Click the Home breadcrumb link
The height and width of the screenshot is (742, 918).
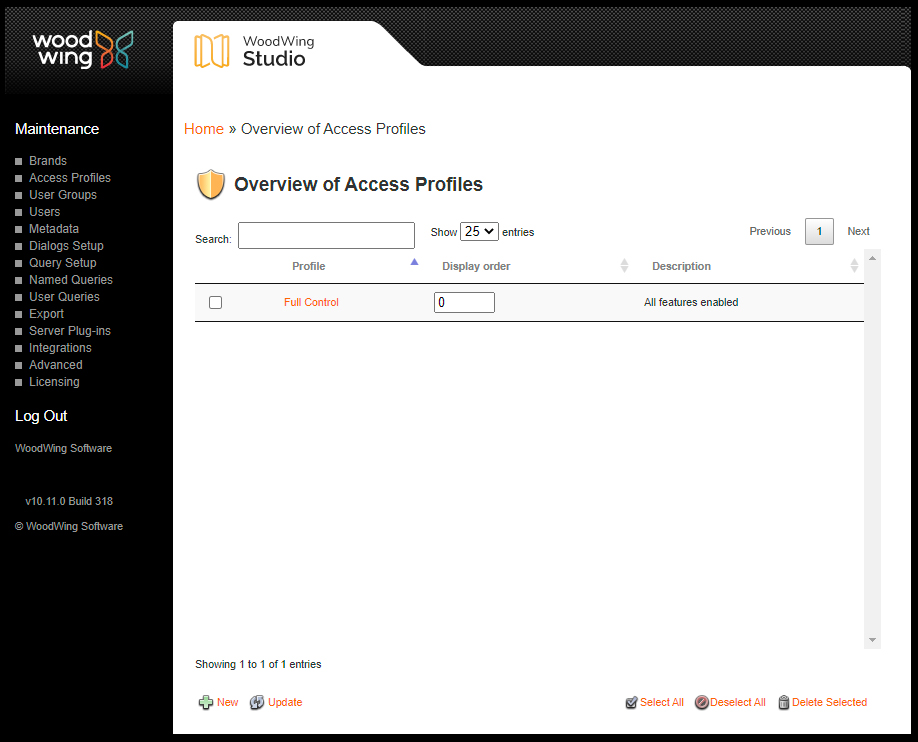click(x=204, y=129)
